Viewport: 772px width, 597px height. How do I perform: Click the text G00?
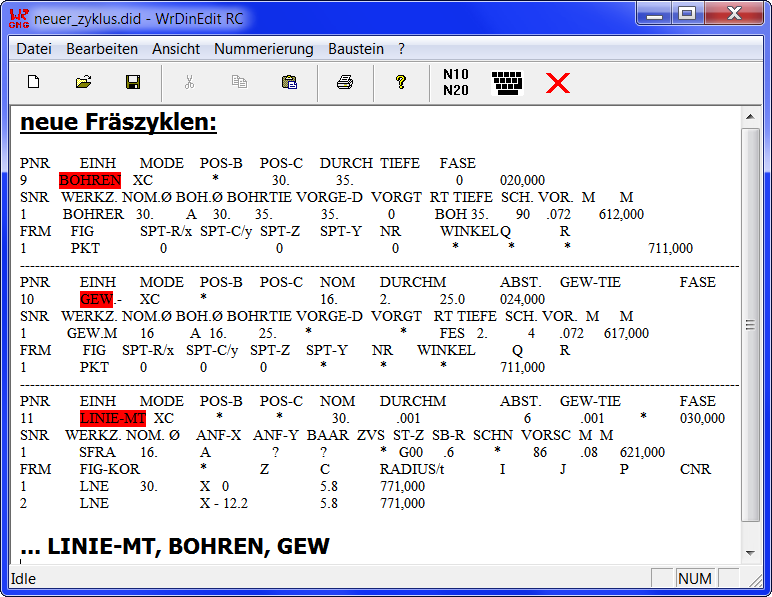coord(411,453)
